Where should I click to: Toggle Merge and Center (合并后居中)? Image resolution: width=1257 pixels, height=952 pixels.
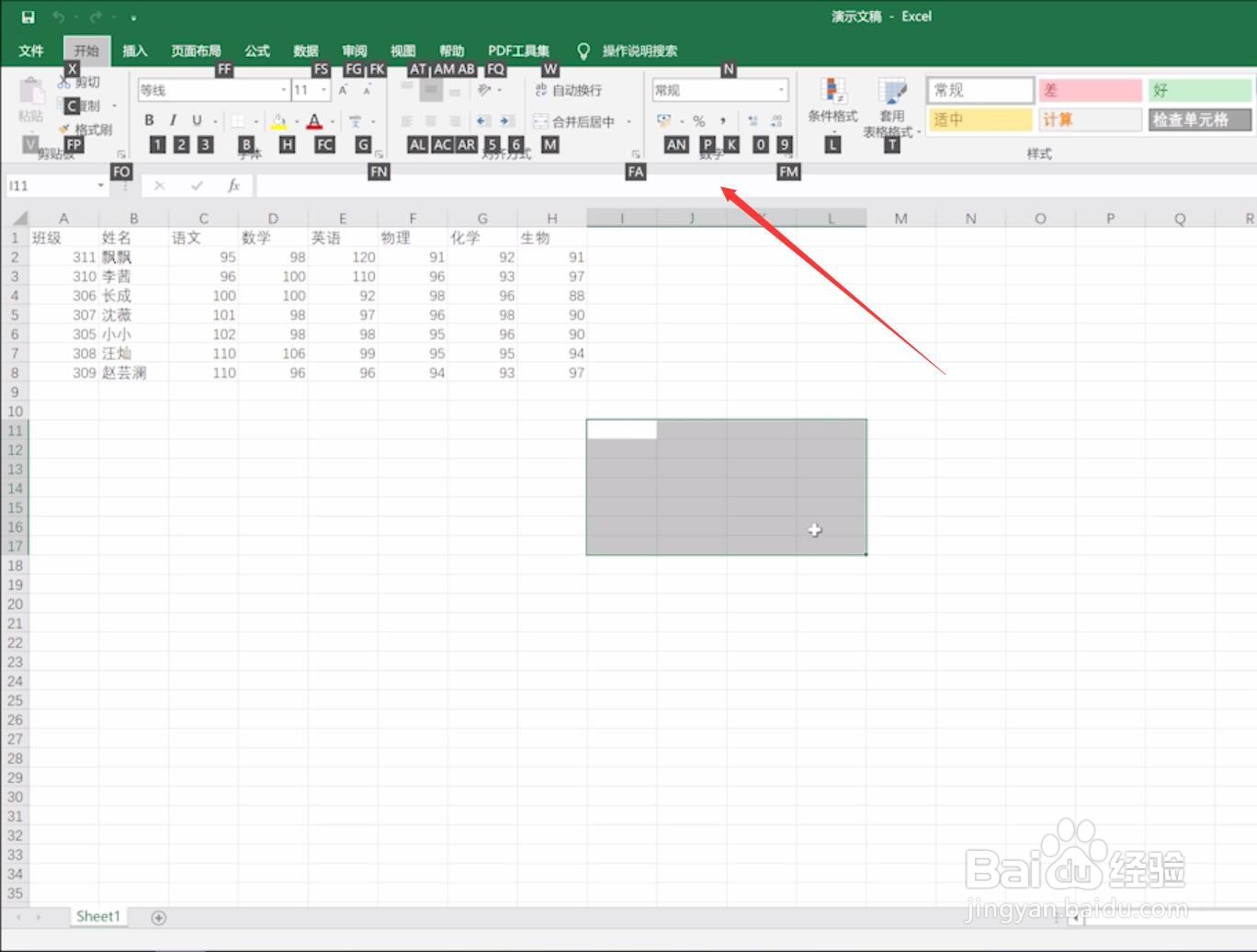[574, 121]
